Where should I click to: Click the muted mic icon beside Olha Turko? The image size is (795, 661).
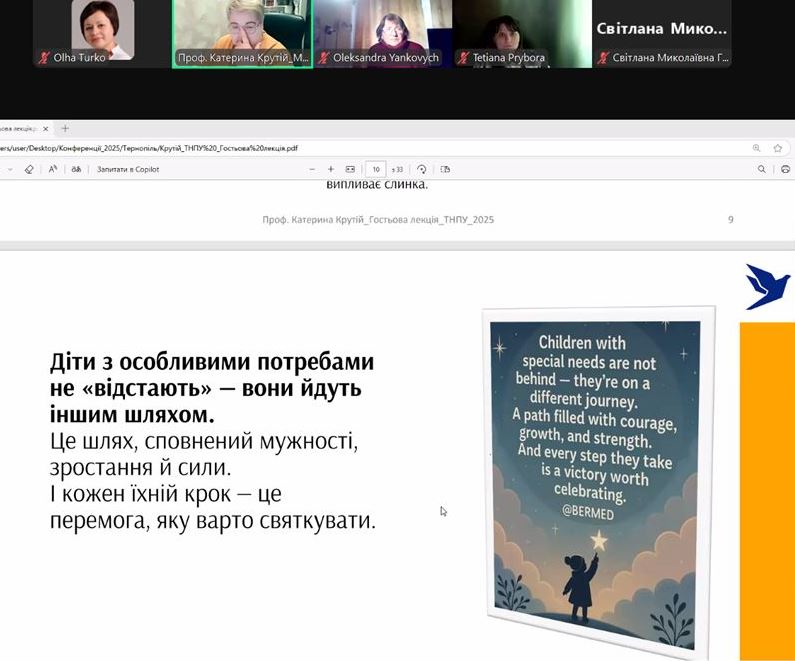pyautogui.click(x=44, y=58)
